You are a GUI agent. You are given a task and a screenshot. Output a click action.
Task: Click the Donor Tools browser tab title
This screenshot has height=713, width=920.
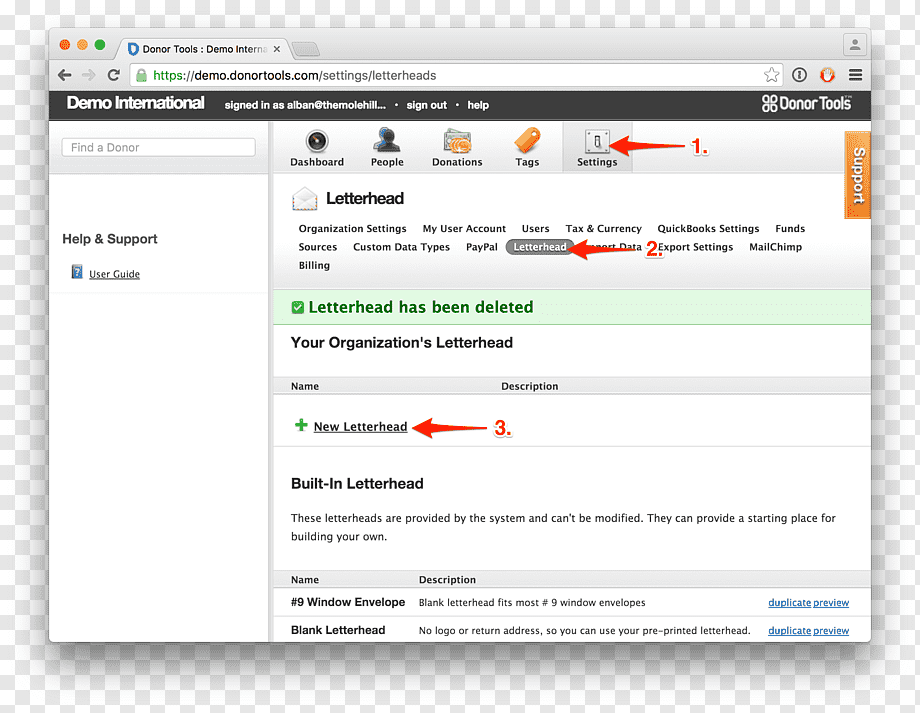[204, 49]
